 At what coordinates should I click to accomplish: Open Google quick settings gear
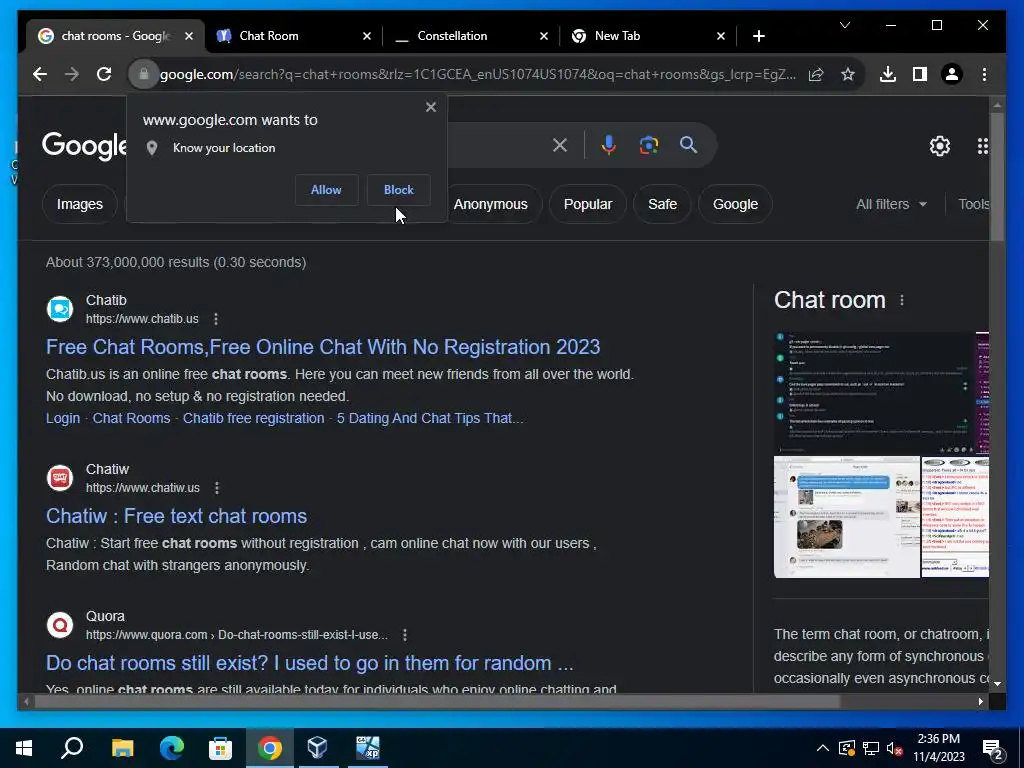click(x=940, y=146)
